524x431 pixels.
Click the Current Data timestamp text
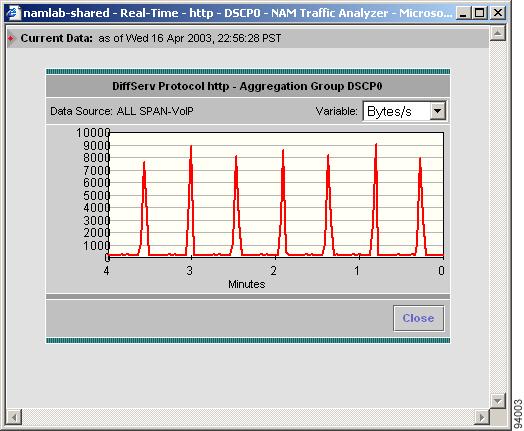(189, 38)
